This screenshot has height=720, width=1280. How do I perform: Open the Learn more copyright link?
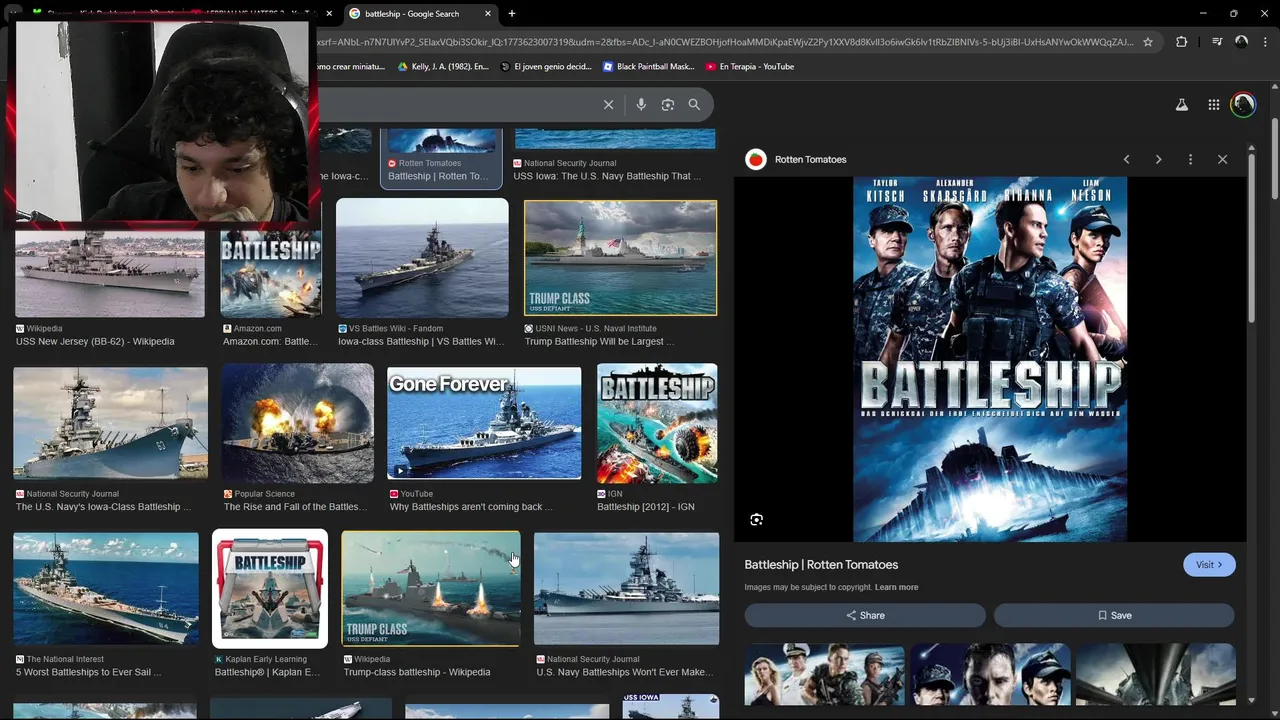(896, 587)
